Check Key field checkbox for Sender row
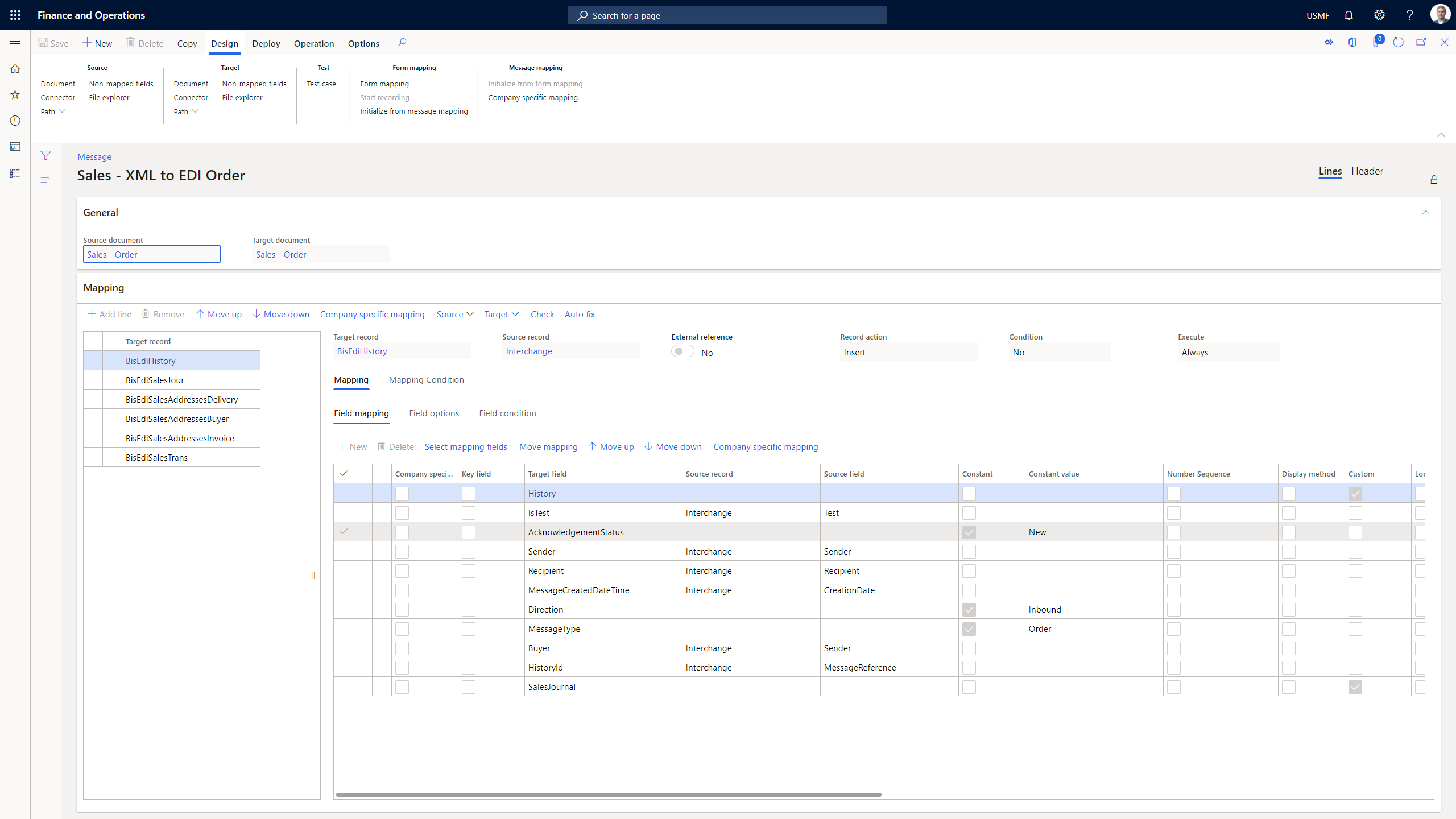 468,551
